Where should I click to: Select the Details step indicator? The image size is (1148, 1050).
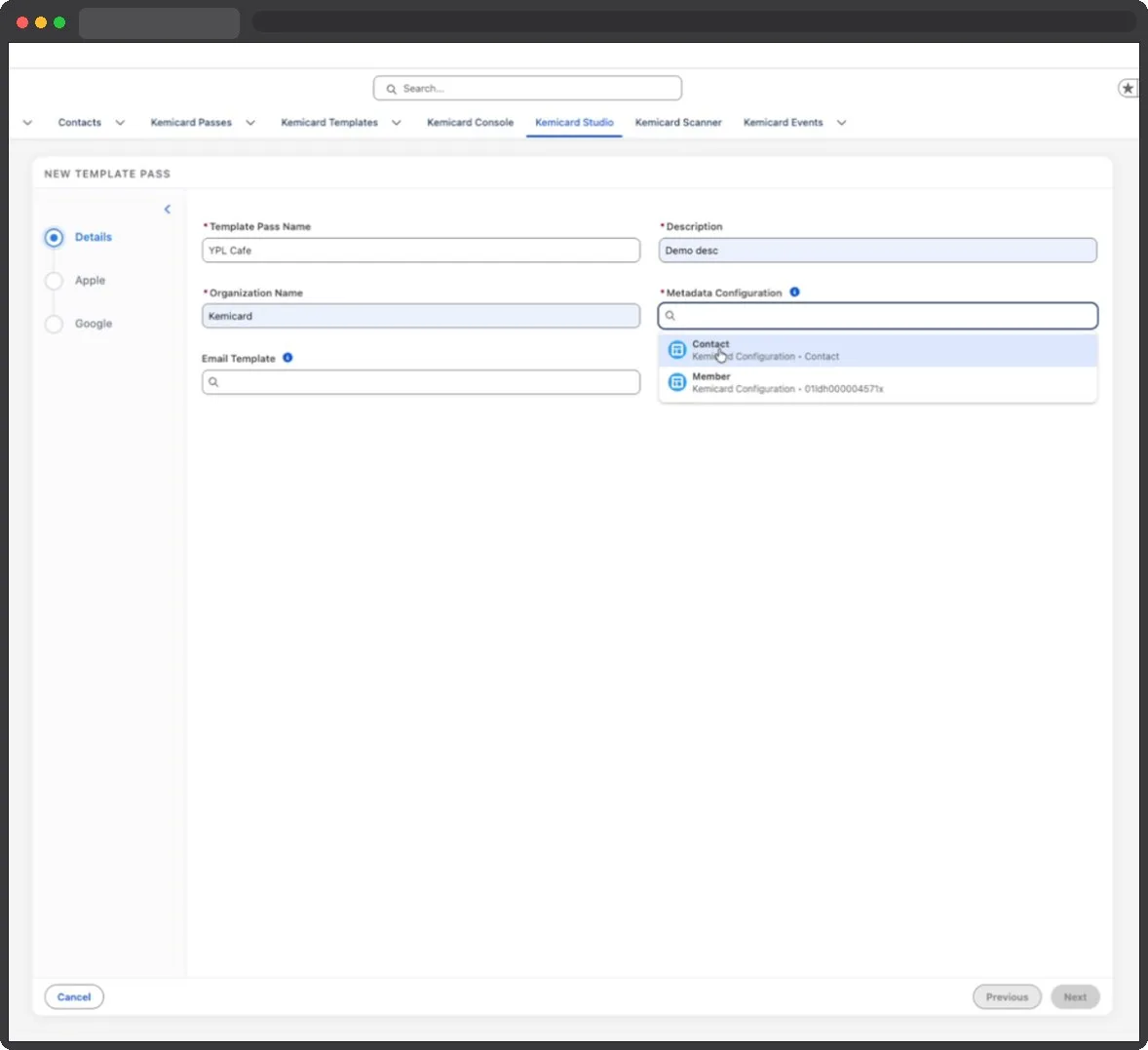coord(54,237)
